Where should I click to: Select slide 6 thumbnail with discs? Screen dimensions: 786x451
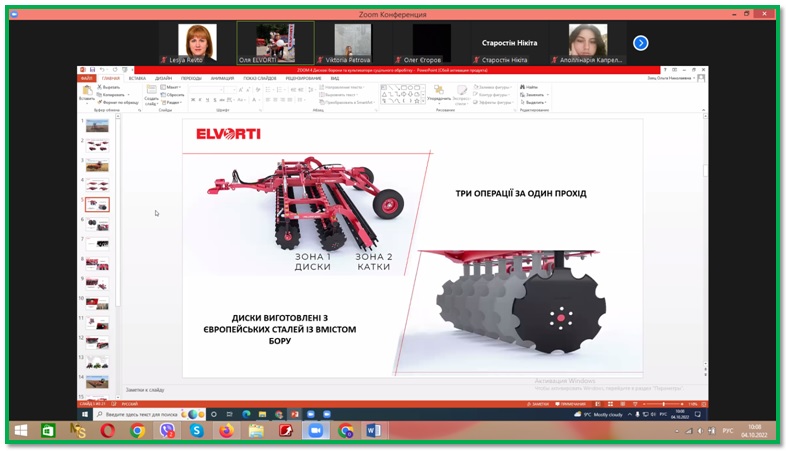pos(97,224)
